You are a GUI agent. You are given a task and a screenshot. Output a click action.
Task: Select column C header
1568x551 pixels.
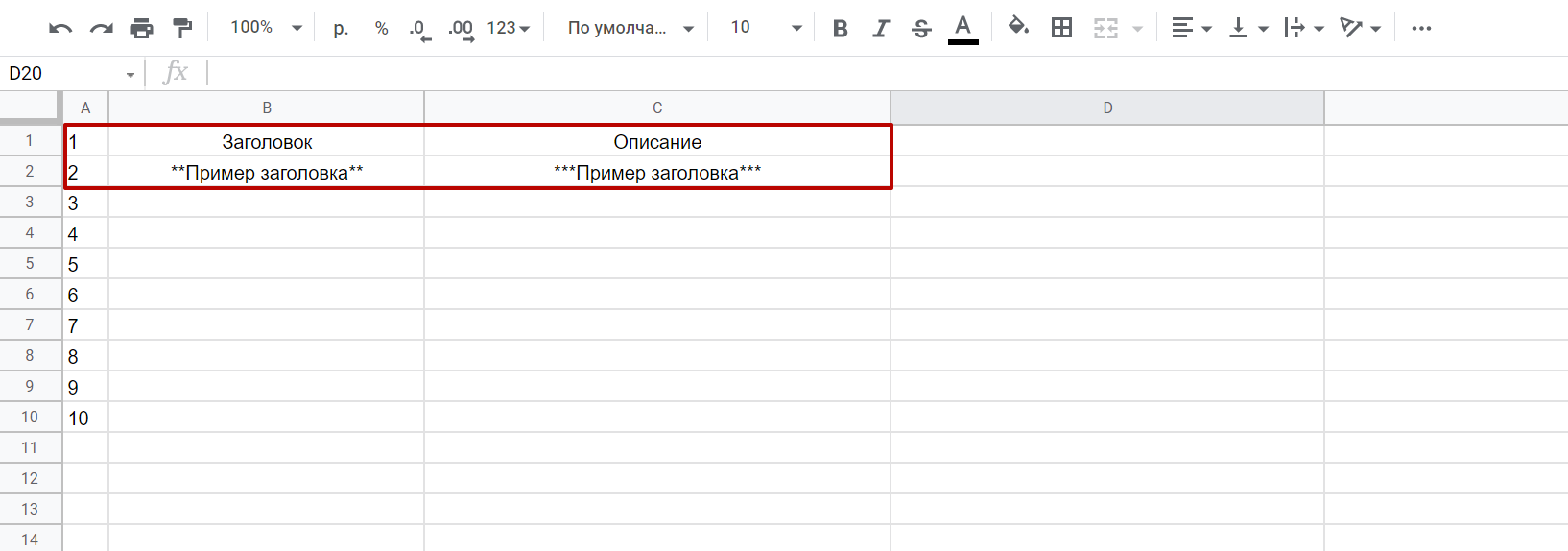coord(657,108)
